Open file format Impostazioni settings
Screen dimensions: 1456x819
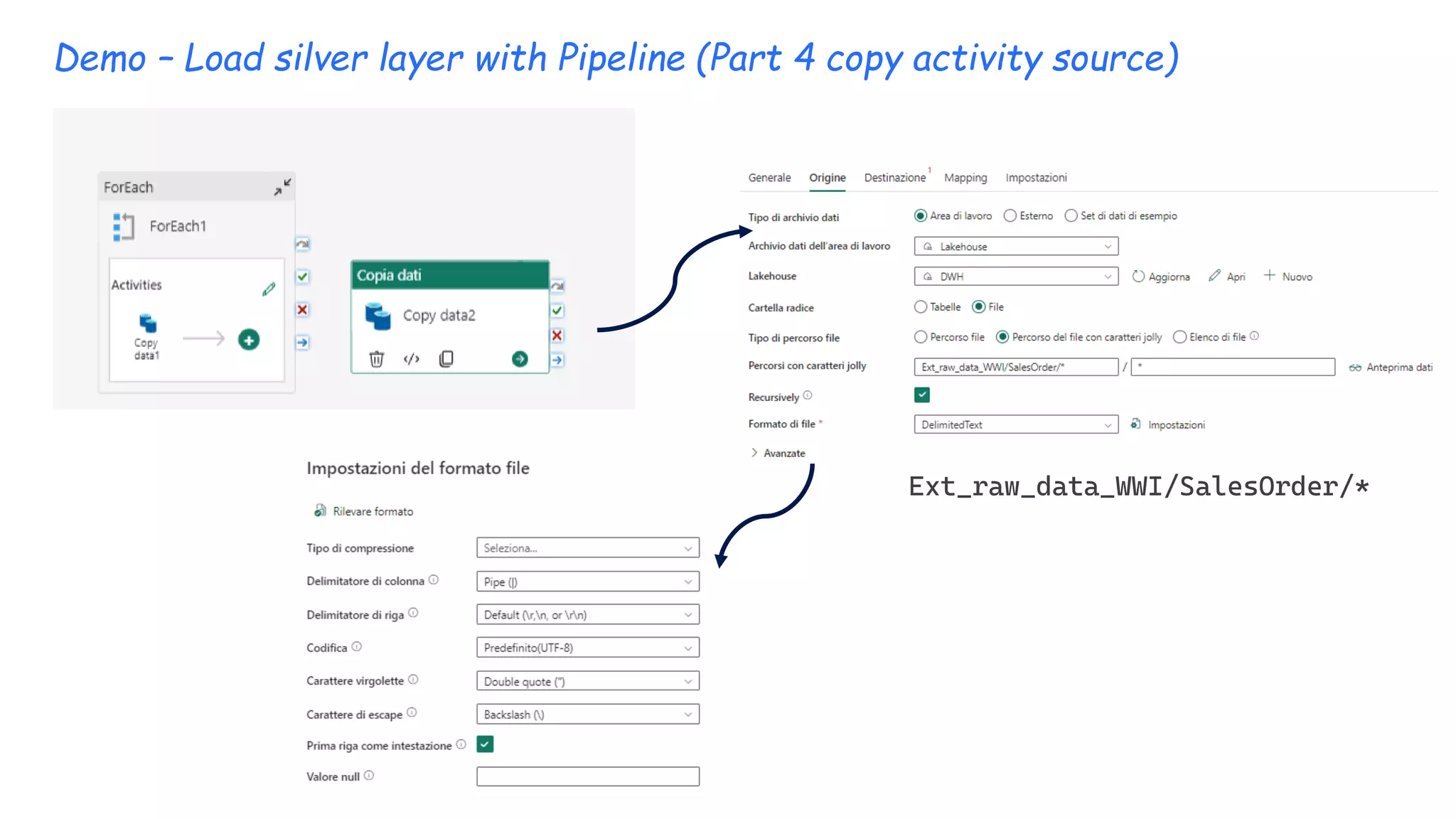[x=1167, y=424]
